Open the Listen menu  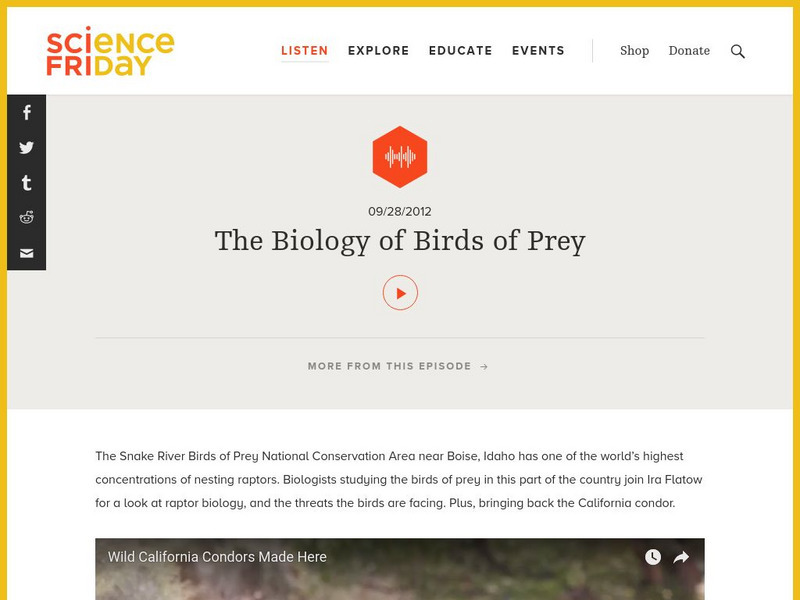pyautogui.click(x=305, y=51)
